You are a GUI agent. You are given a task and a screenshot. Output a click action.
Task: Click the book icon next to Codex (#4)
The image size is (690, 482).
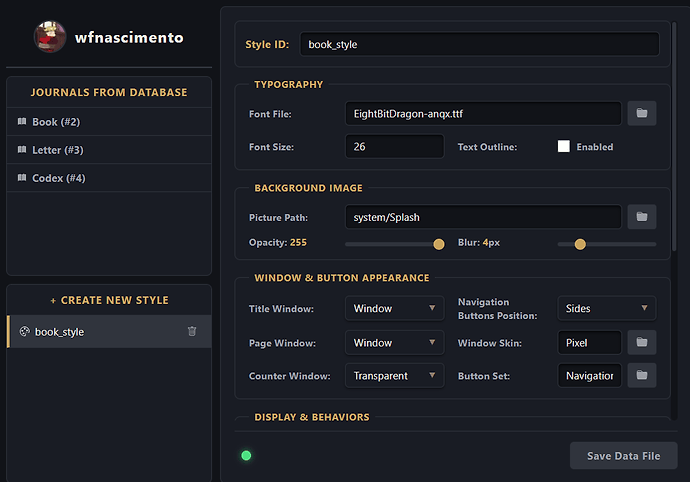22,178
